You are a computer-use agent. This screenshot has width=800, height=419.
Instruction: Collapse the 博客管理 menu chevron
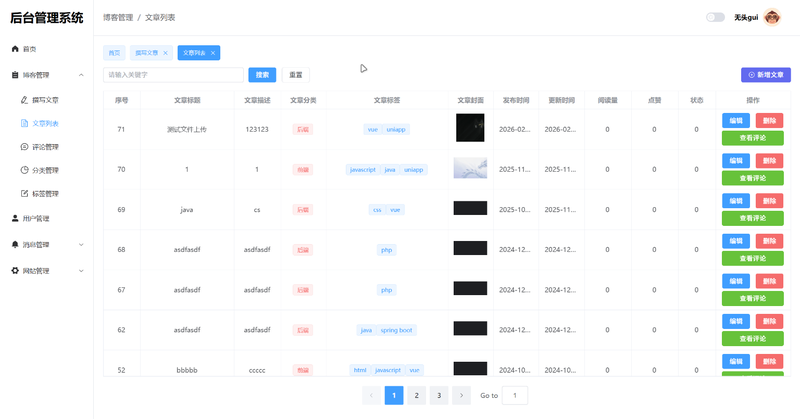[x=81, y=75]
